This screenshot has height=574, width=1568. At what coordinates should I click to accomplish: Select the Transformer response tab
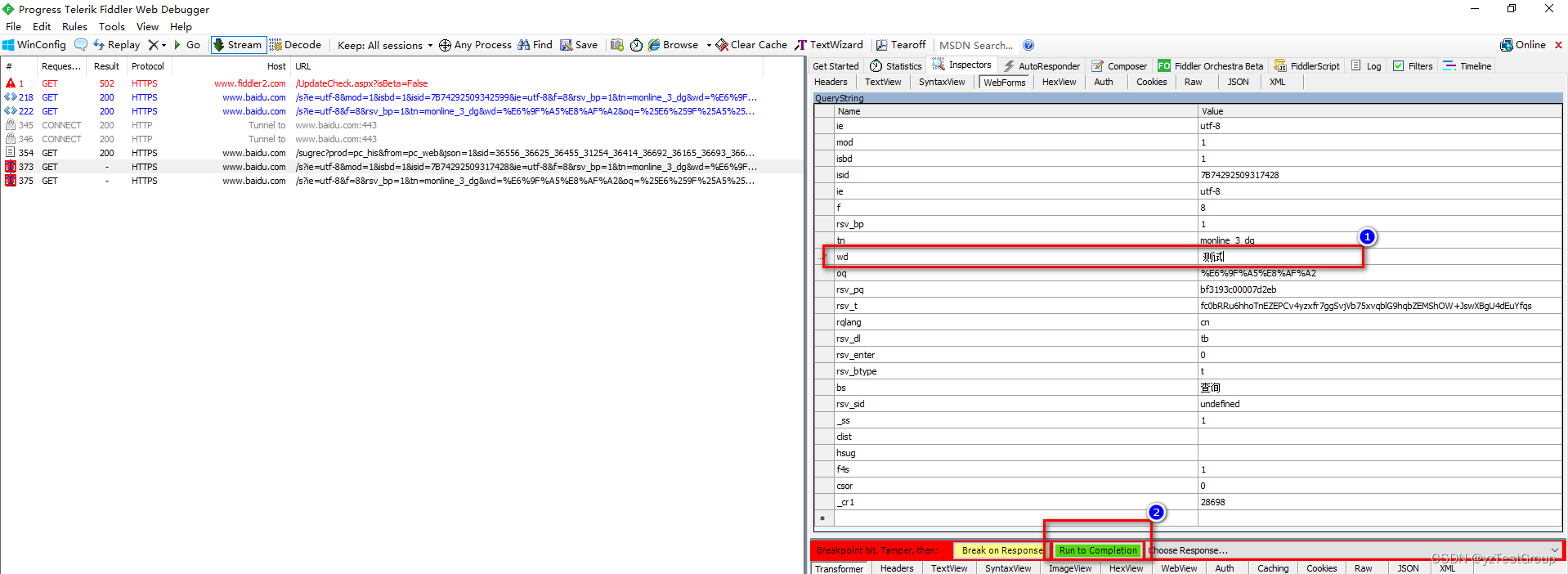tap(839, 568)
